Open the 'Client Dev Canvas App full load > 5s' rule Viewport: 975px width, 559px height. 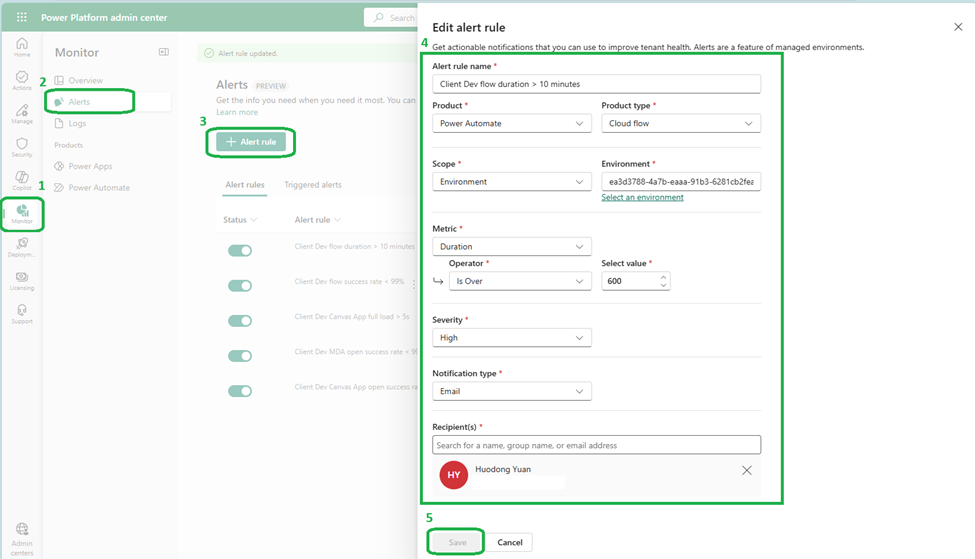352,316
